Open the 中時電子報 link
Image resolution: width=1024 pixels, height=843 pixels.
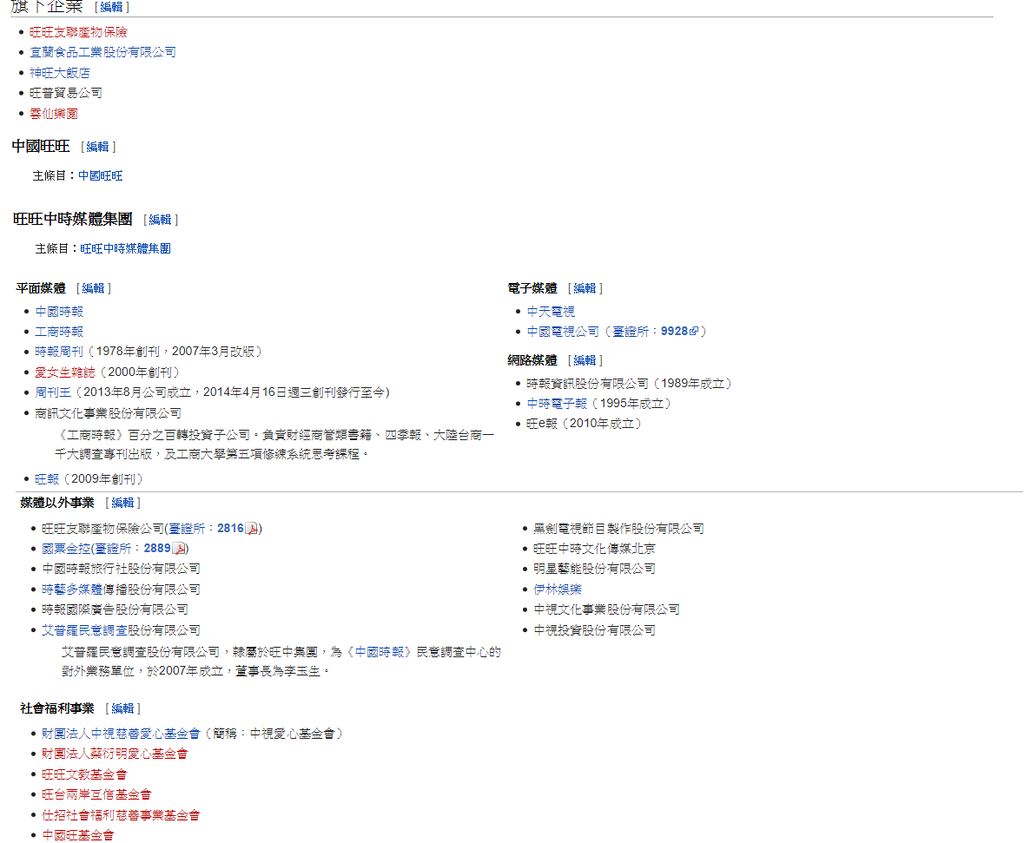[557, 404]
